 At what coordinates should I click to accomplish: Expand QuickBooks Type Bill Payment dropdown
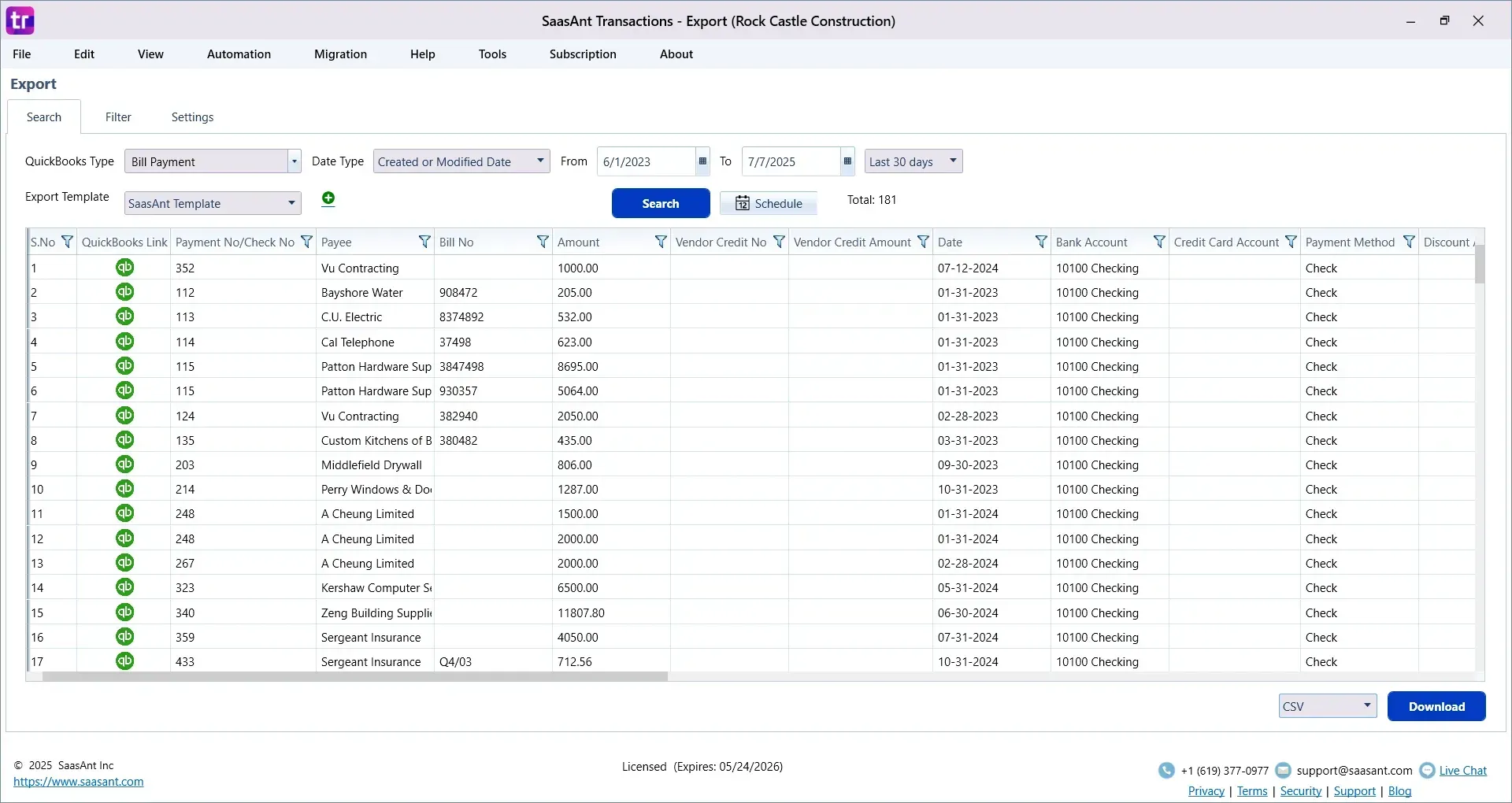click(x=295, y=161)
